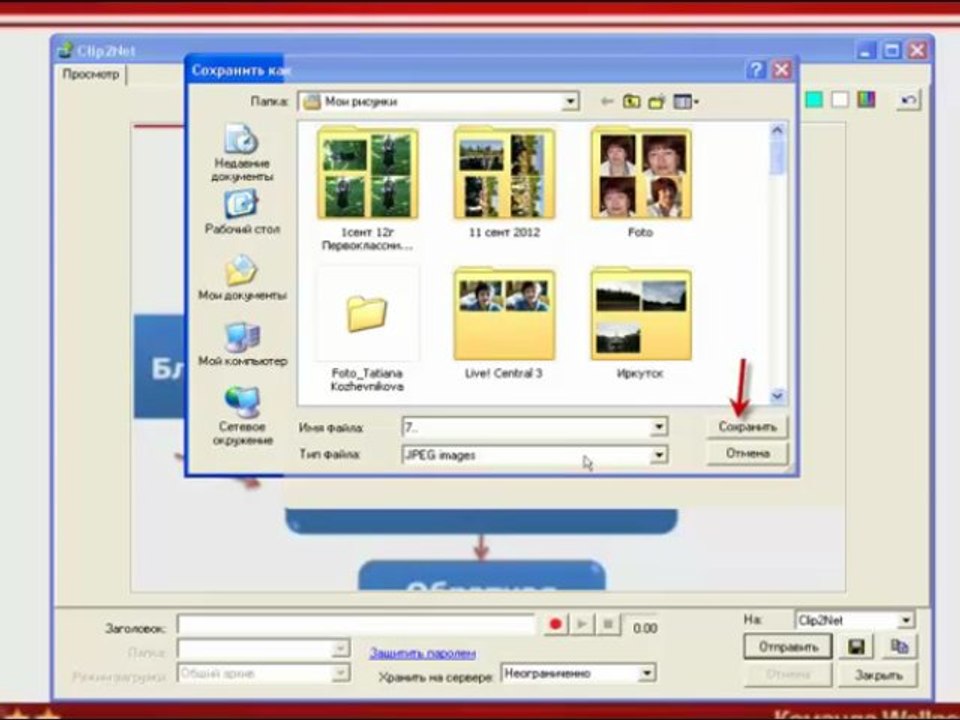Screen dimensions: 960x720
Task: Expand the Режим загрузки dropdown
Action: (x=340, y=673)
